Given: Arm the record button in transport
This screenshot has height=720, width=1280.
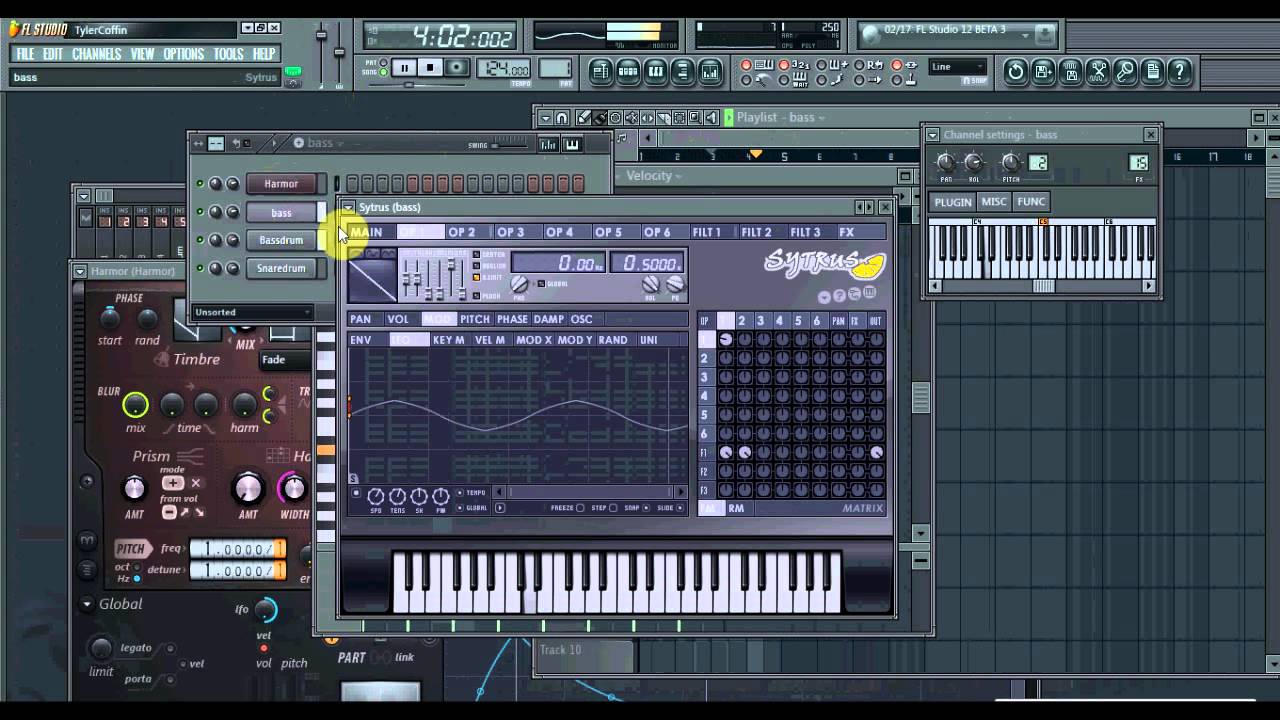Looking at the screenshot, I should tap(456, 68).
